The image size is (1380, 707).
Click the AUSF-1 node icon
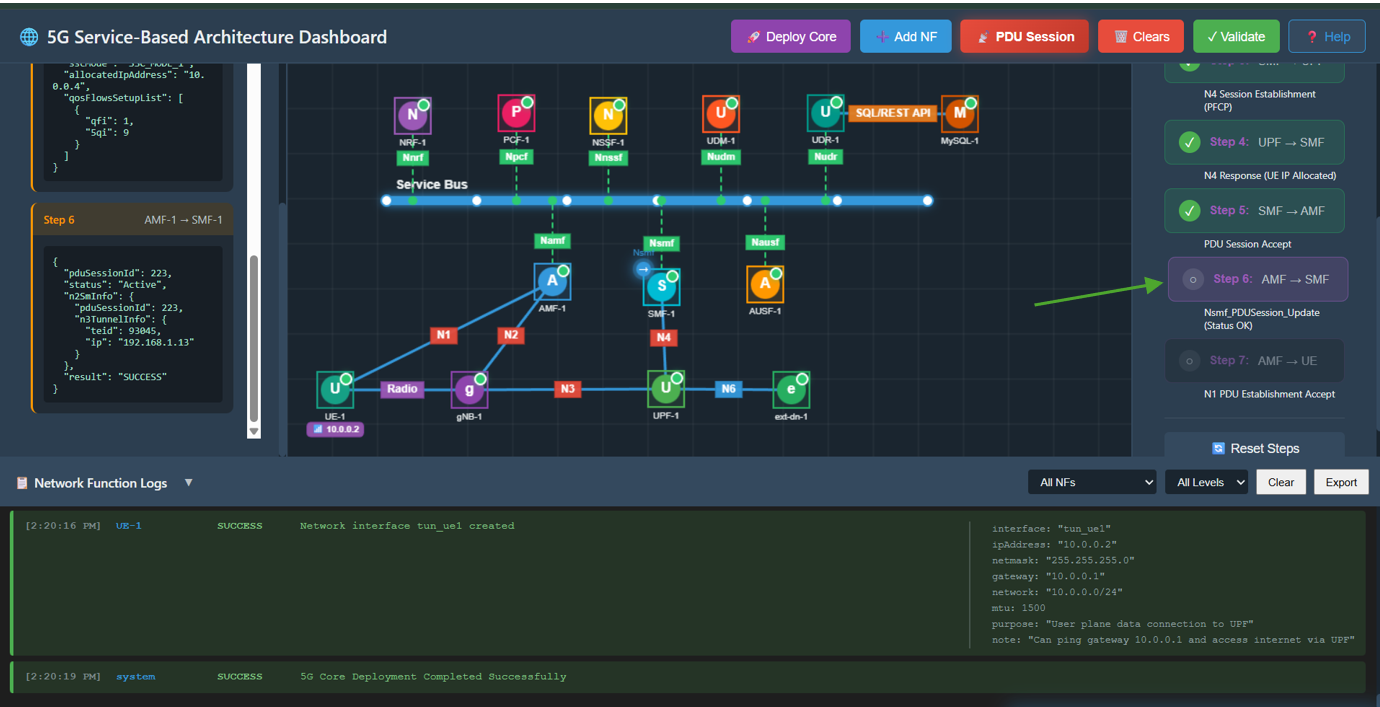pos(765,284)
